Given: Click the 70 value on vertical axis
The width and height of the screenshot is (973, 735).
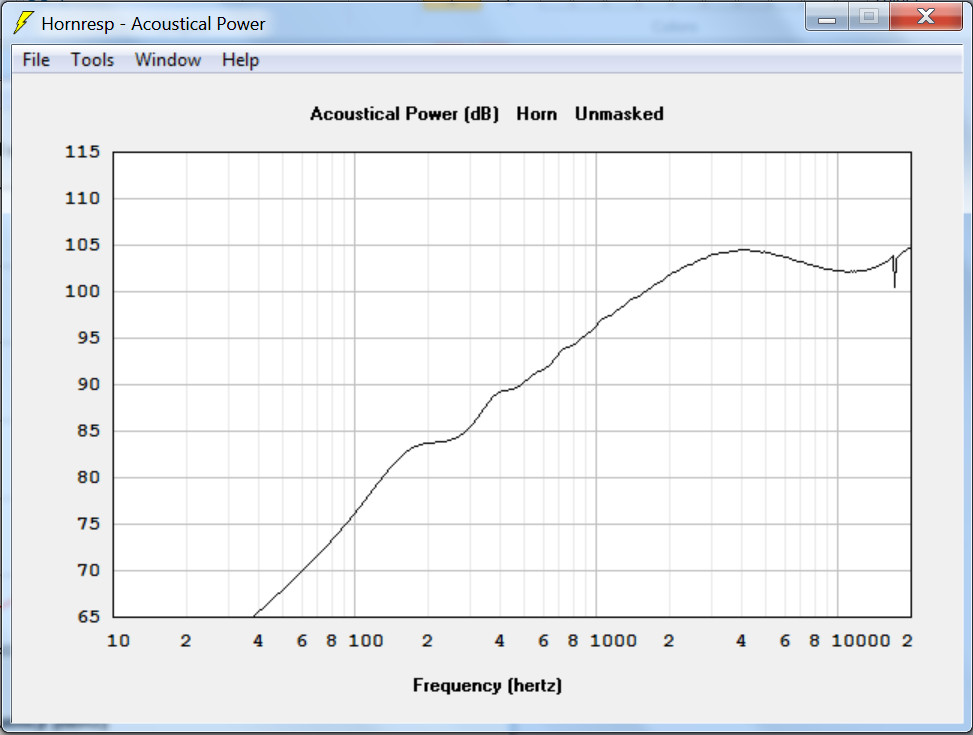Looking at the screenshot, I should [x=88, y=570].
